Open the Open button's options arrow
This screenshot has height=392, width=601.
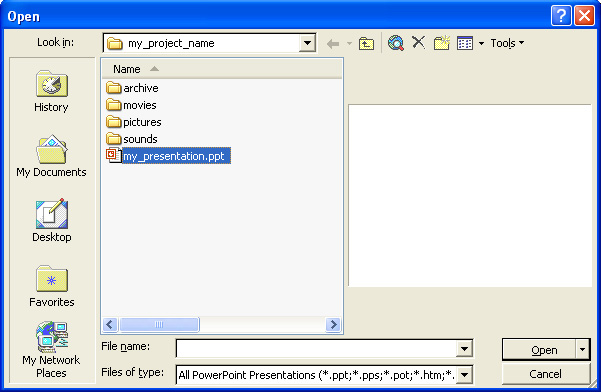click(583, 349)
